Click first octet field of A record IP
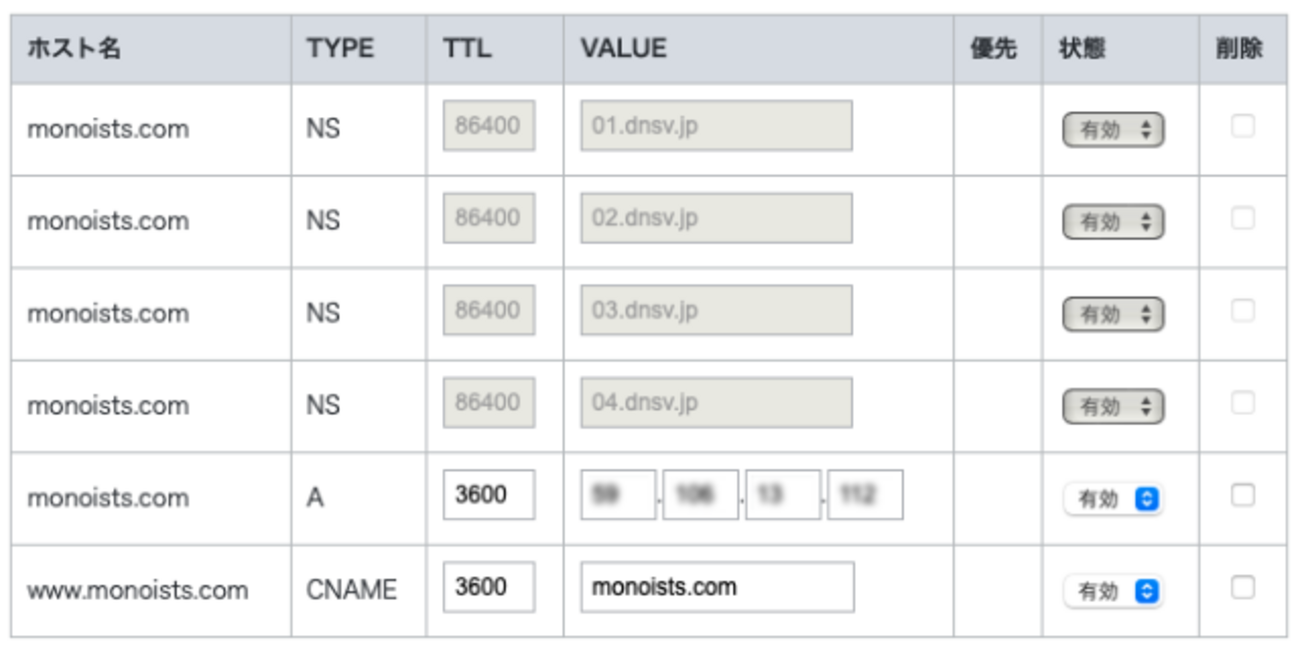This screenshot has height=646, width=1300. pyautogui.click(x=618, y=495)
